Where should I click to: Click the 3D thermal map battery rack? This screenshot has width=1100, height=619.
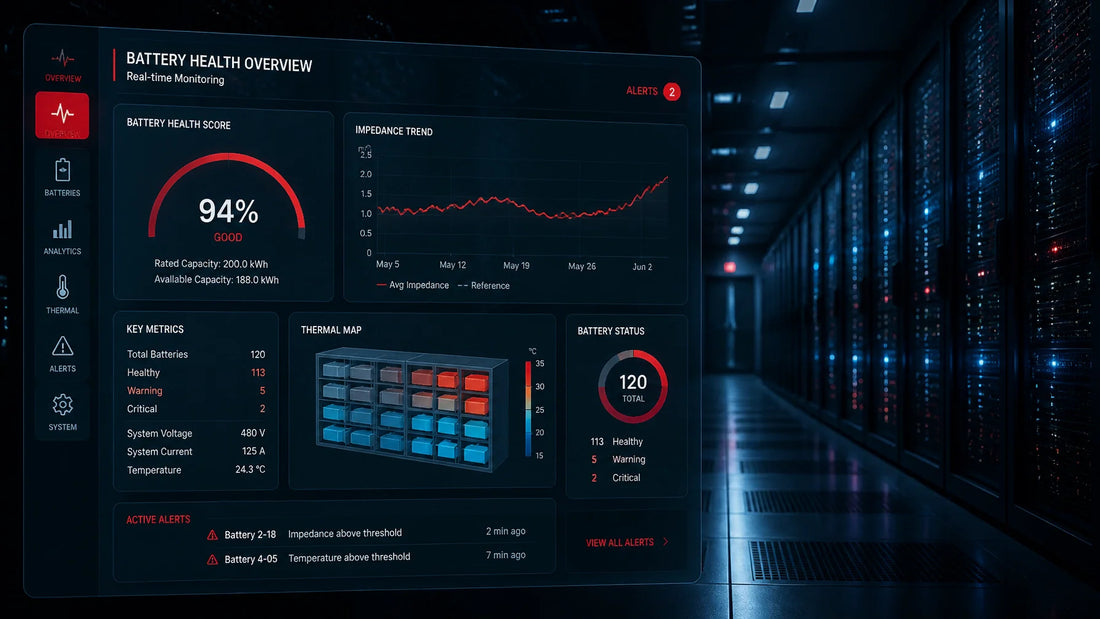412,409
